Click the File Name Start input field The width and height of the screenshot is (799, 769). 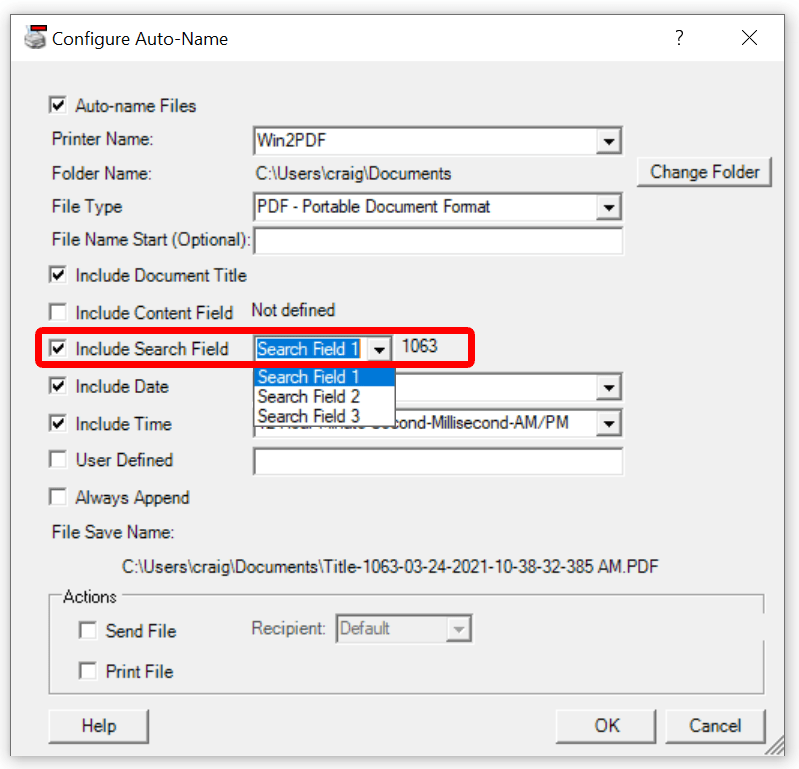click(x=438, y=241)
